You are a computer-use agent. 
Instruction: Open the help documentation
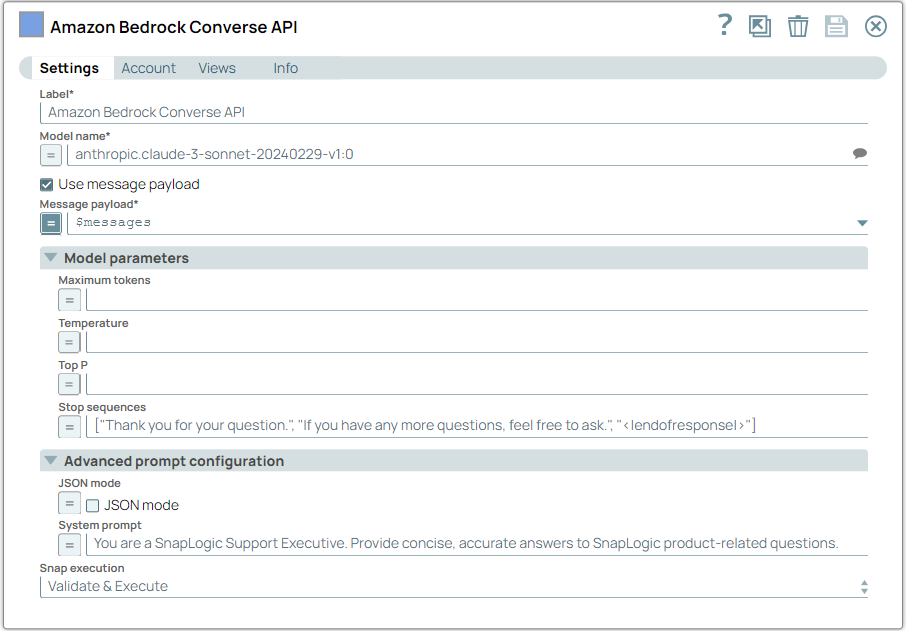point(723,26)
